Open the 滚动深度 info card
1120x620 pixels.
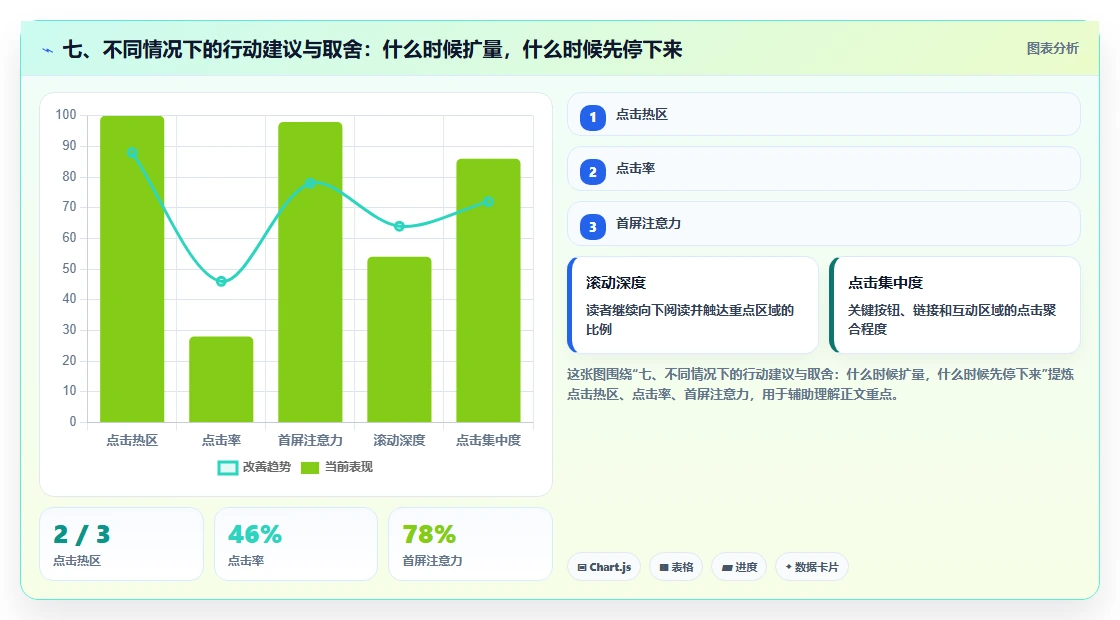pos(692,305)
